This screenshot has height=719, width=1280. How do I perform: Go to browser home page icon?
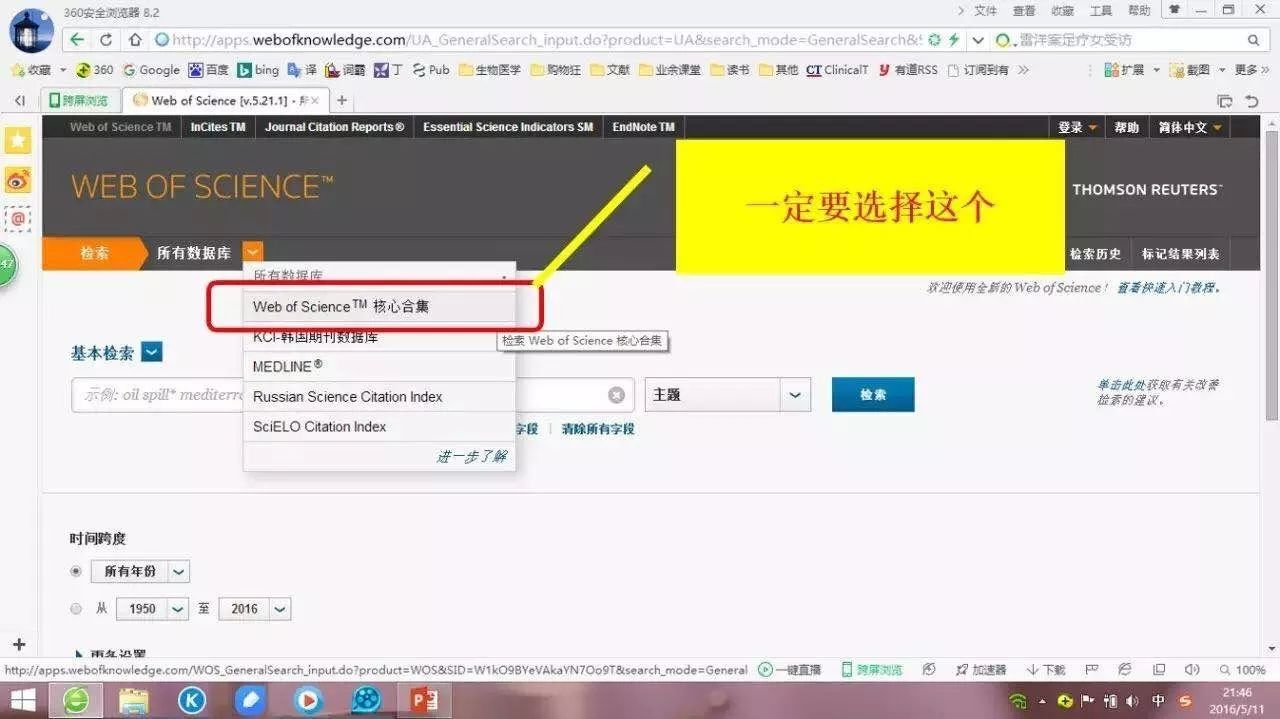135,40
